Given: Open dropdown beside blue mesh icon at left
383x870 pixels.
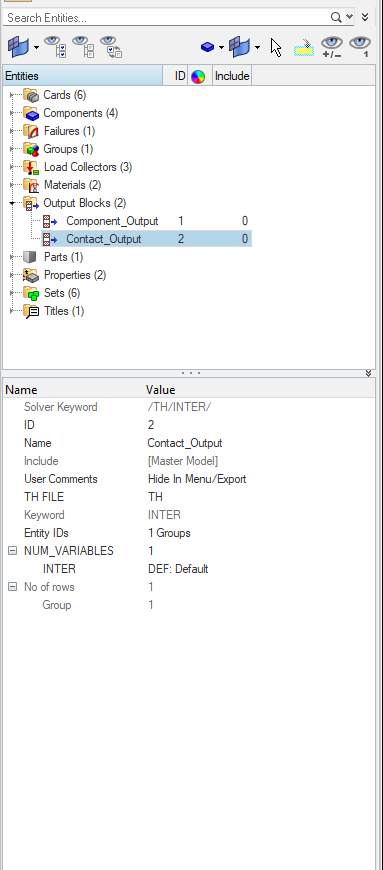Looking at the screenshot, I should 37,48.
